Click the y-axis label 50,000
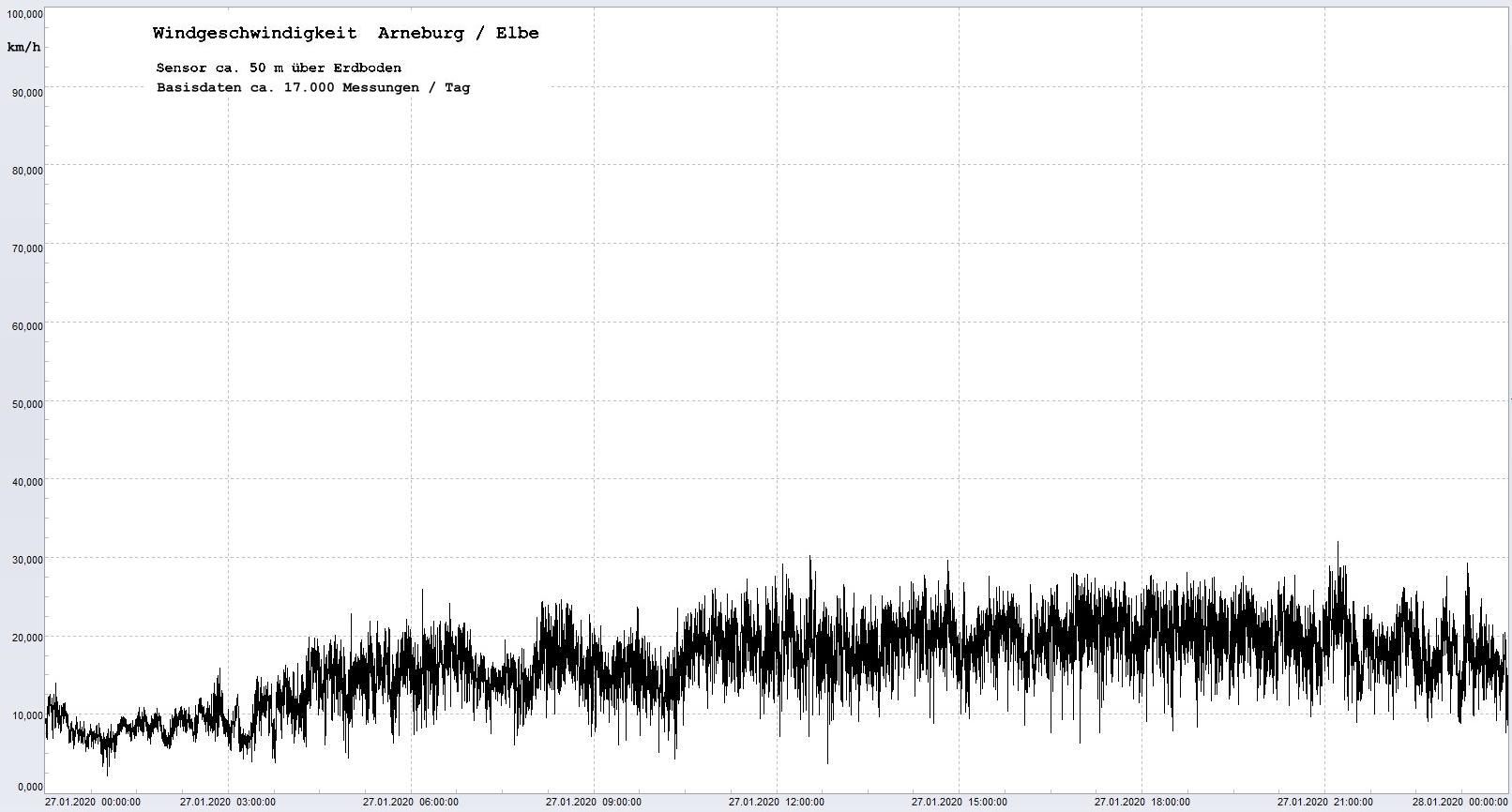1512x812 pixels. point(27,404)
